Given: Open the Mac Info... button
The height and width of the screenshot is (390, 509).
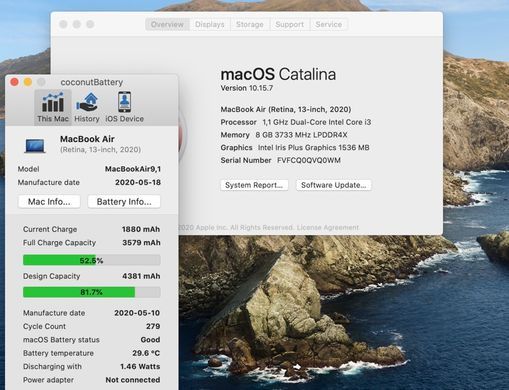Looking at the screenshot, I should pyautogui.click(x=49, y=202).
